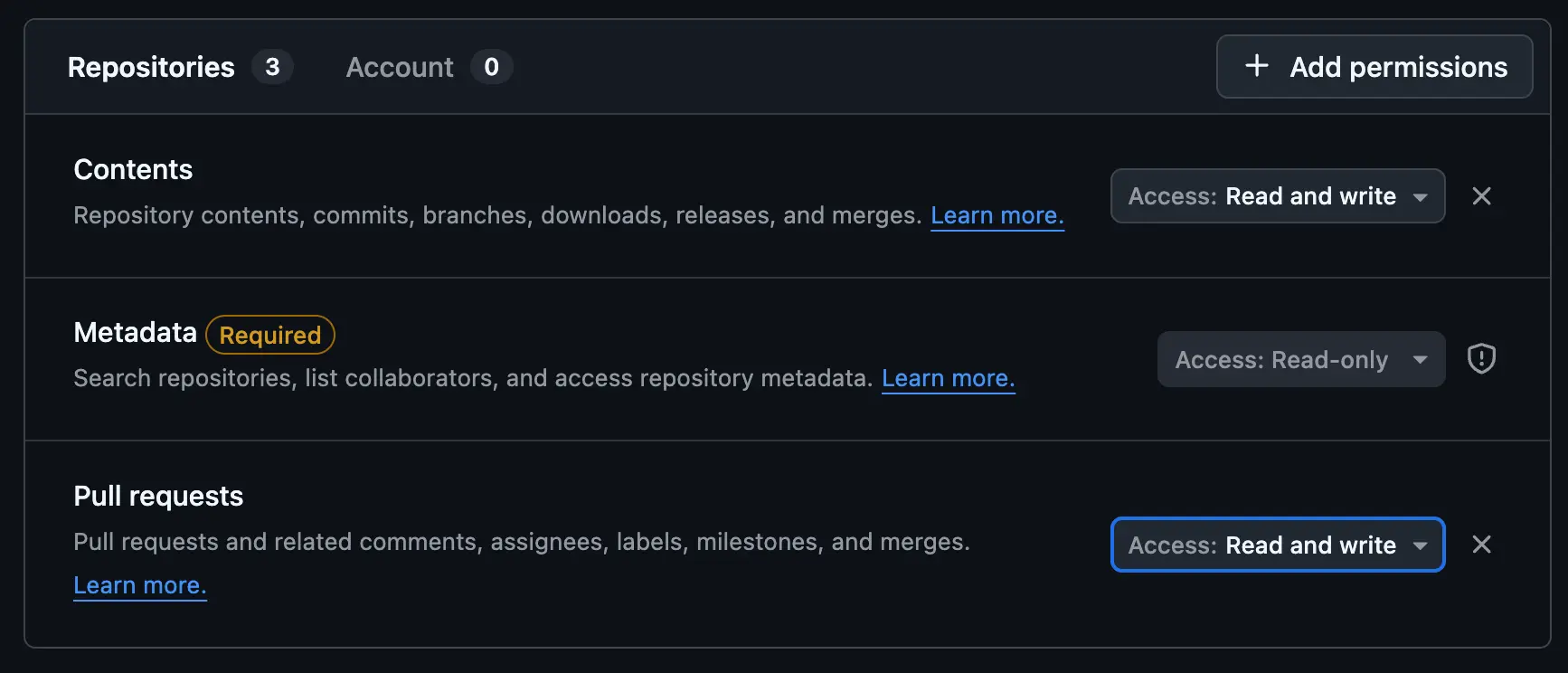
Task: Switch to the Account tab
Action: (x=400, y=67)
